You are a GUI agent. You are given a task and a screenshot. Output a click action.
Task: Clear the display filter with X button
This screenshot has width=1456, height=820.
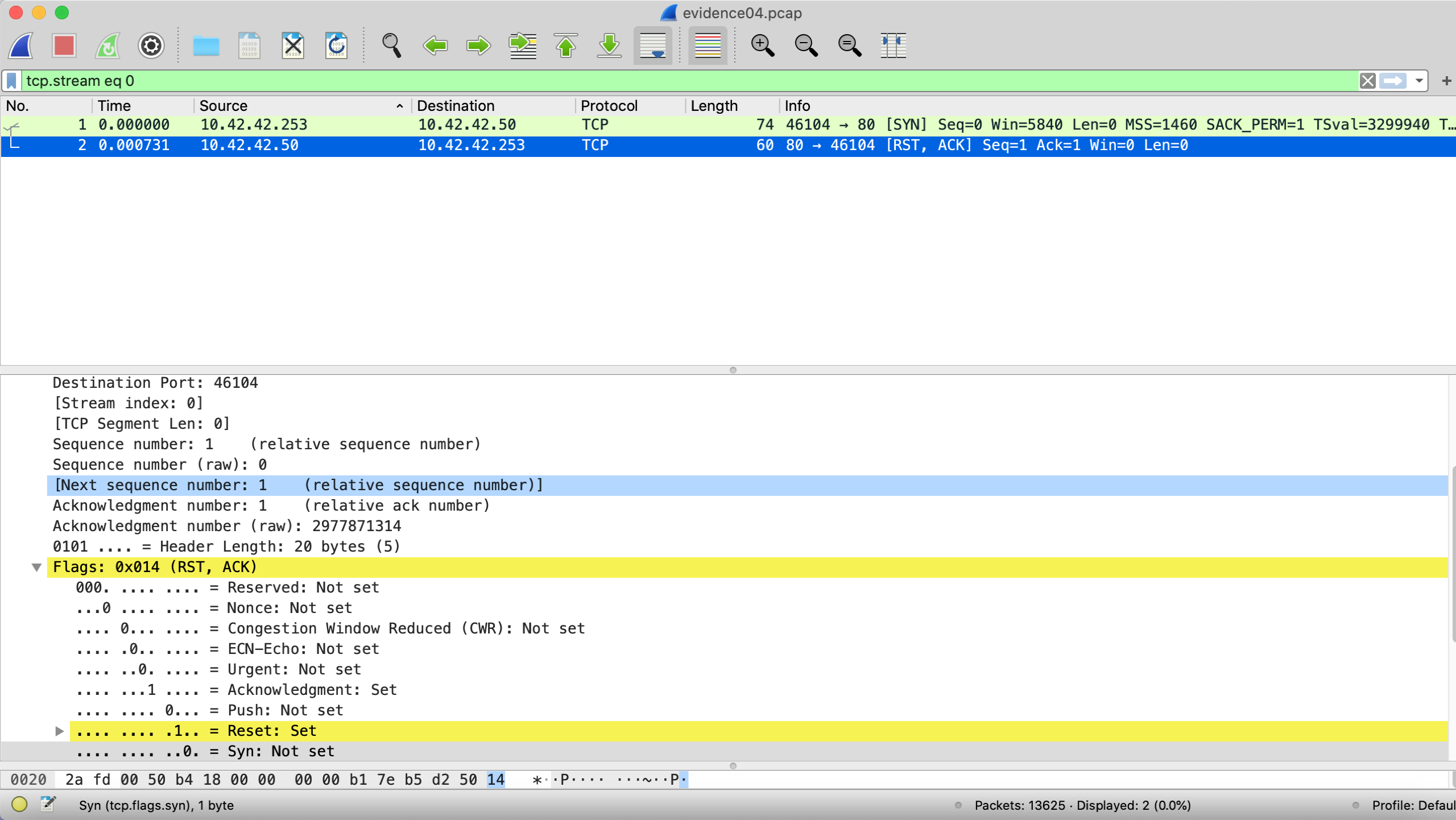(1367, 81)
